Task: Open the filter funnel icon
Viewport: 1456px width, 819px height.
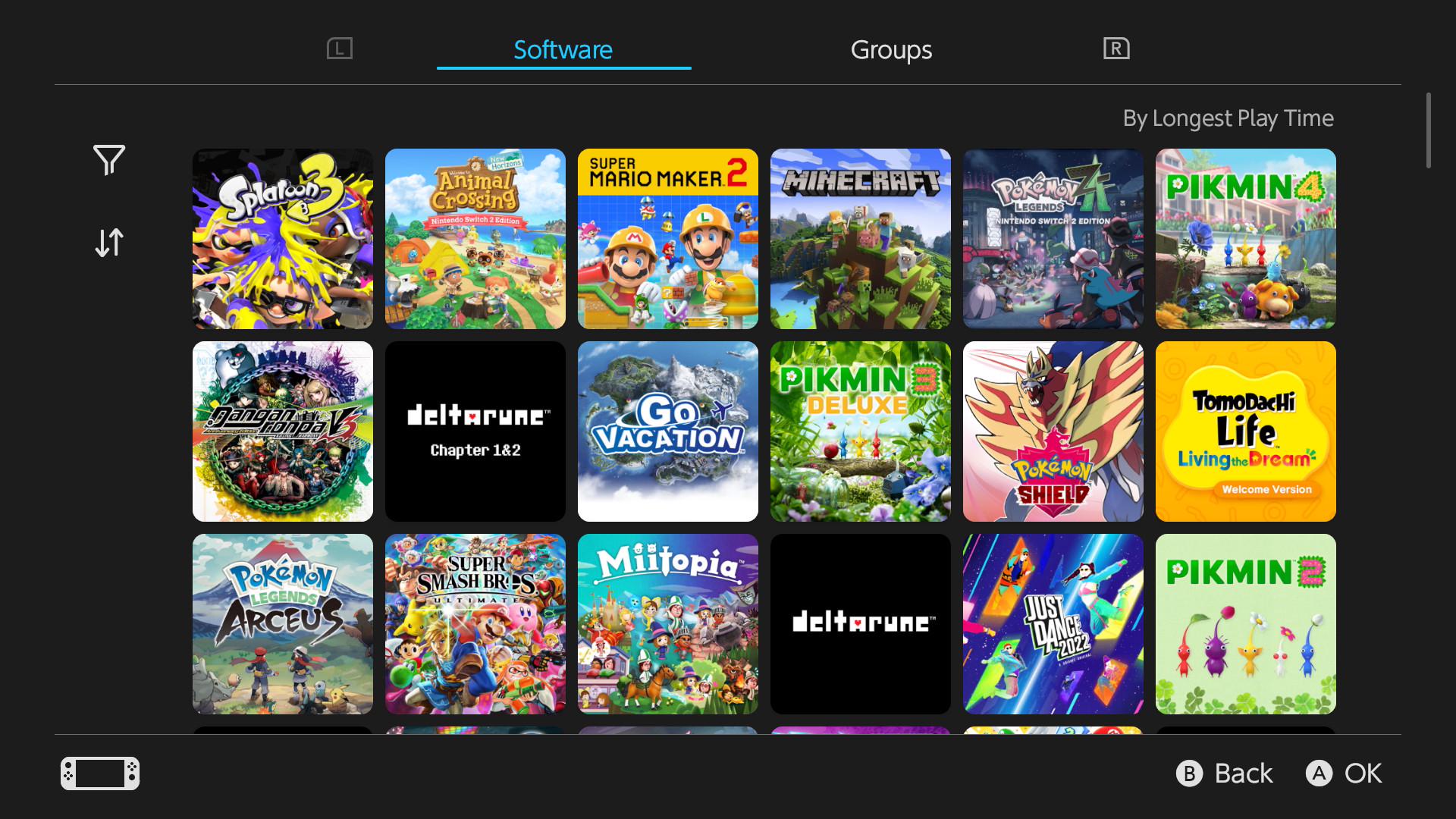Action: (108, 160)
